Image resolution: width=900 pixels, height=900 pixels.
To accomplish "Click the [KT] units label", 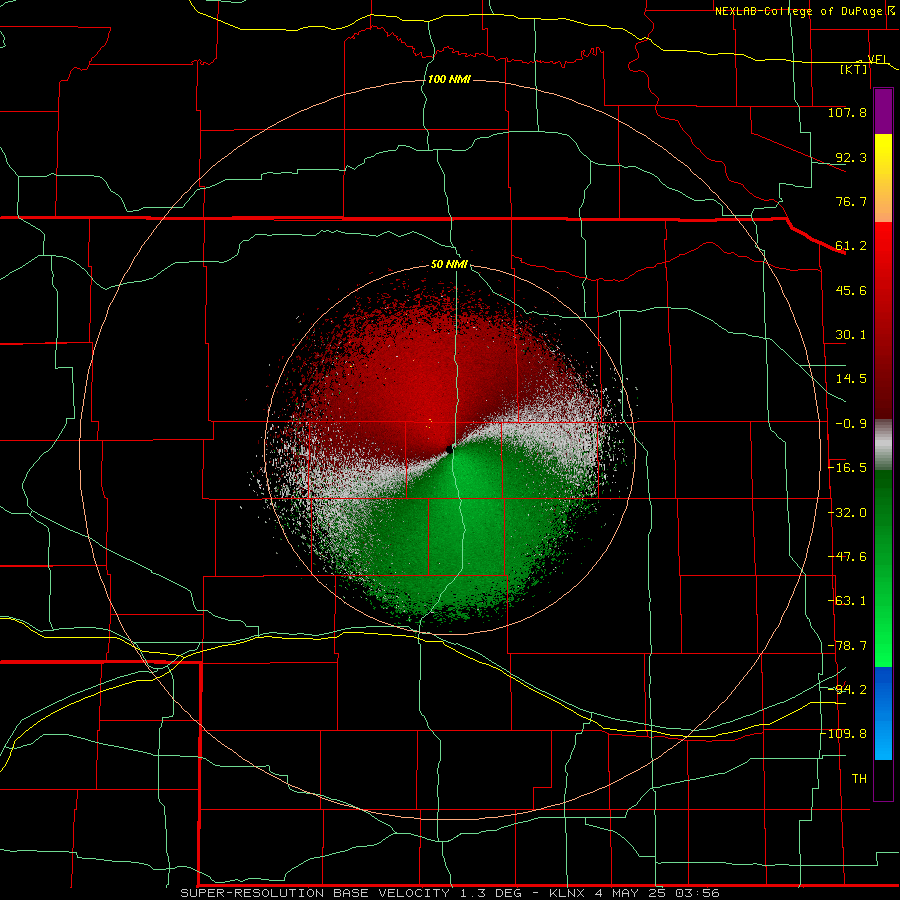I will coord(854,69).
